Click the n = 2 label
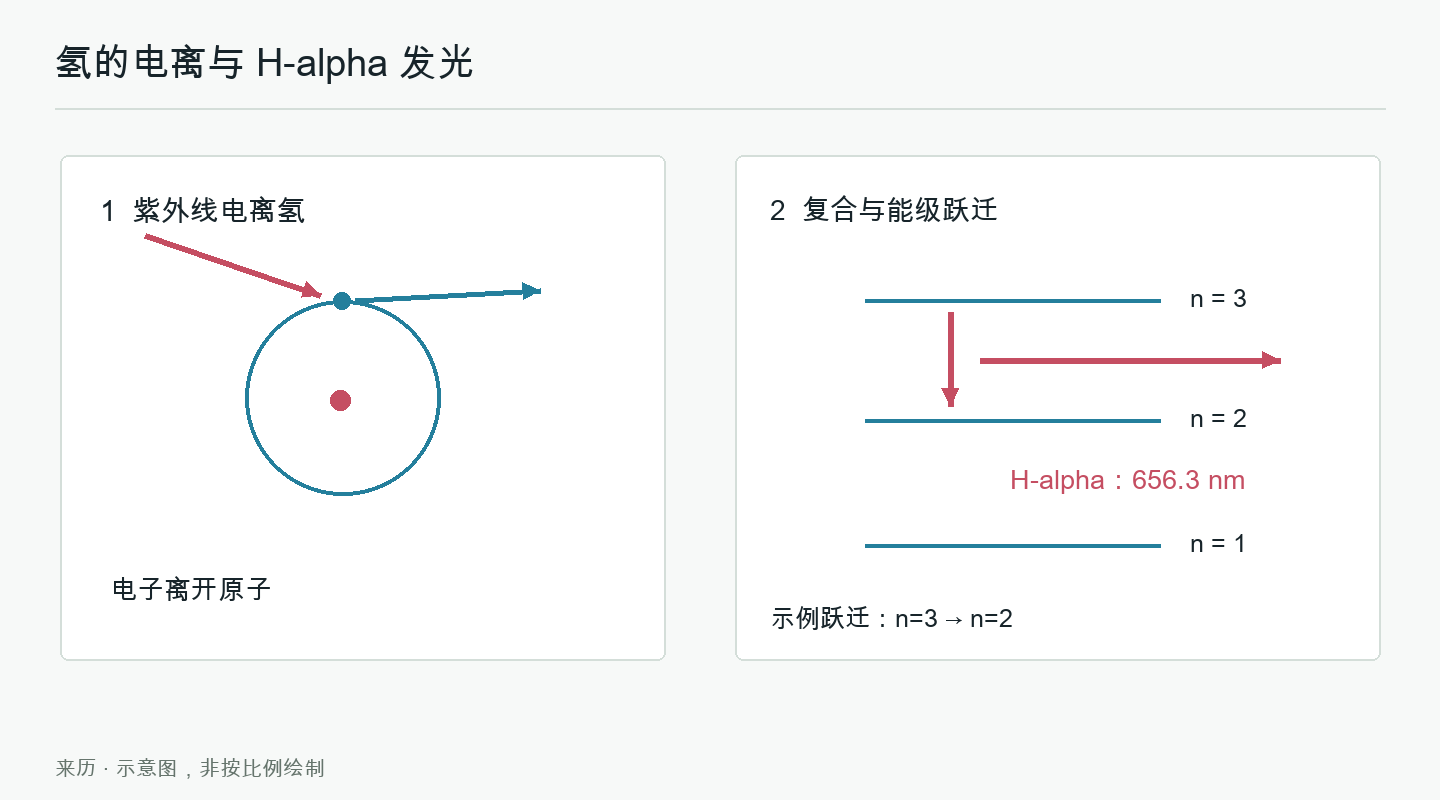Image resolution: width=1440 pixels, height=800 pixels. [1218, 419]
